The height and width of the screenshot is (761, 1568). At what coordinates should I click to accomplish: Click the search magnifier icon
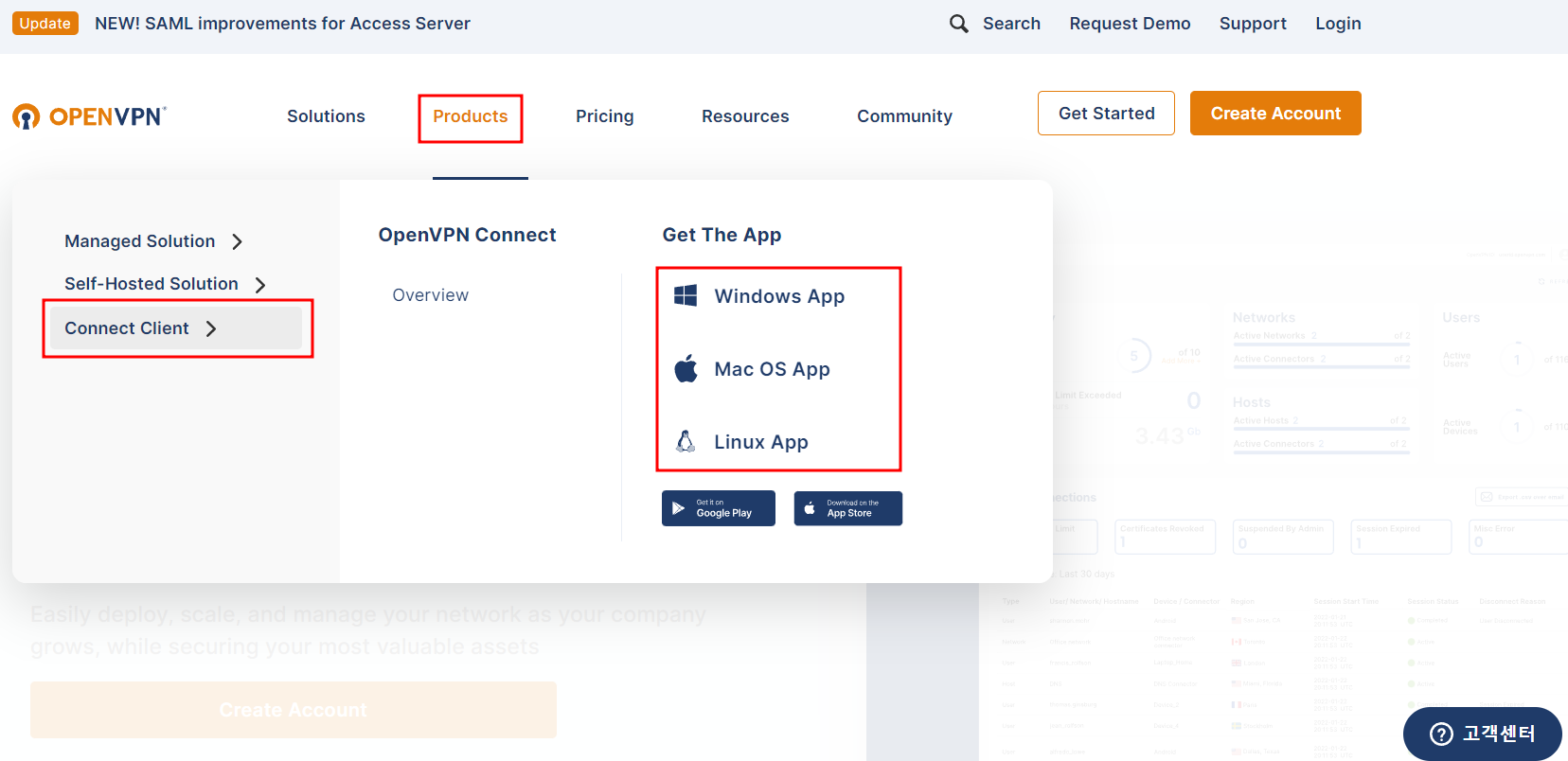(958, 24)
